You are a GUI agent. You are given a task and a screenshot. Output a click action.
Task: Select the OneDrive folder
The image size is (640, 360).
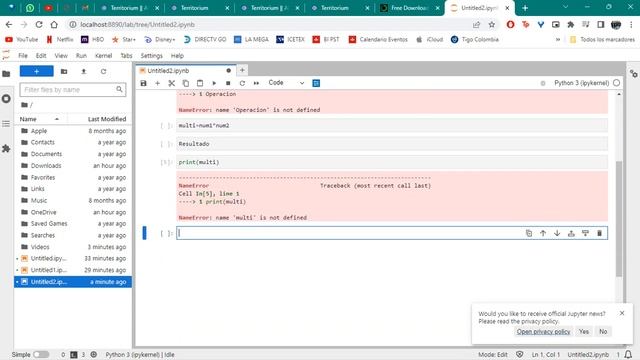(x=73, y=212)
